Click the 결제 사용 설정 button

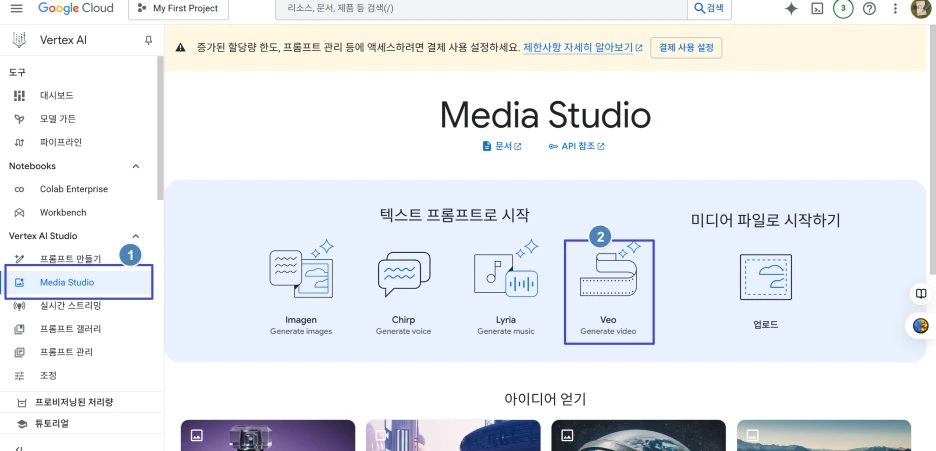[686, 48]
